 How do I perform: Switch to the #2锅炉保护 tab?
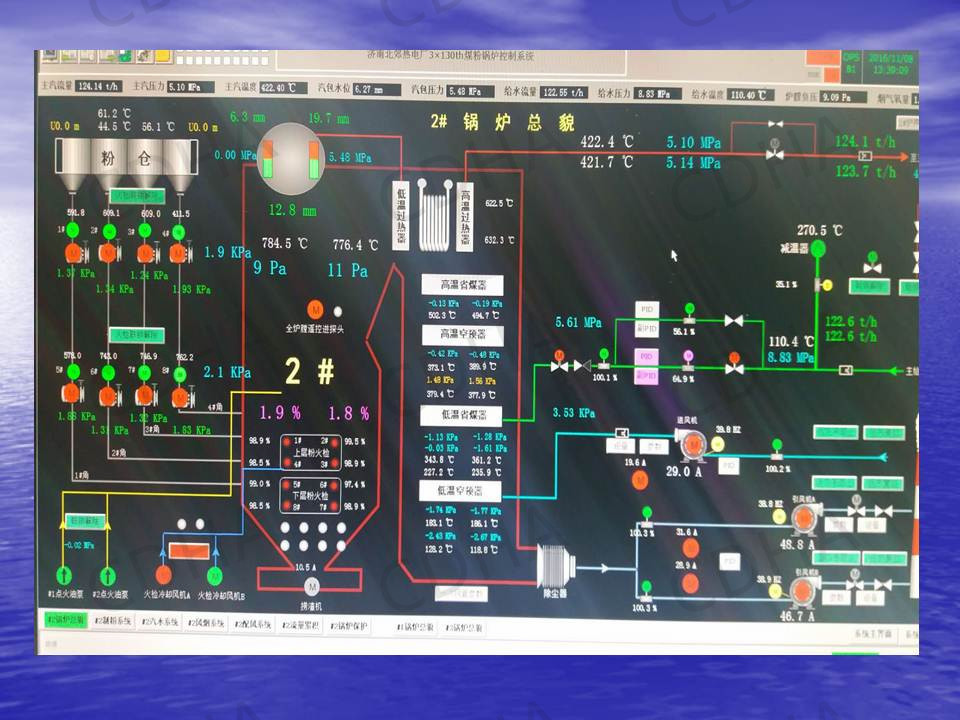point(349,627)
